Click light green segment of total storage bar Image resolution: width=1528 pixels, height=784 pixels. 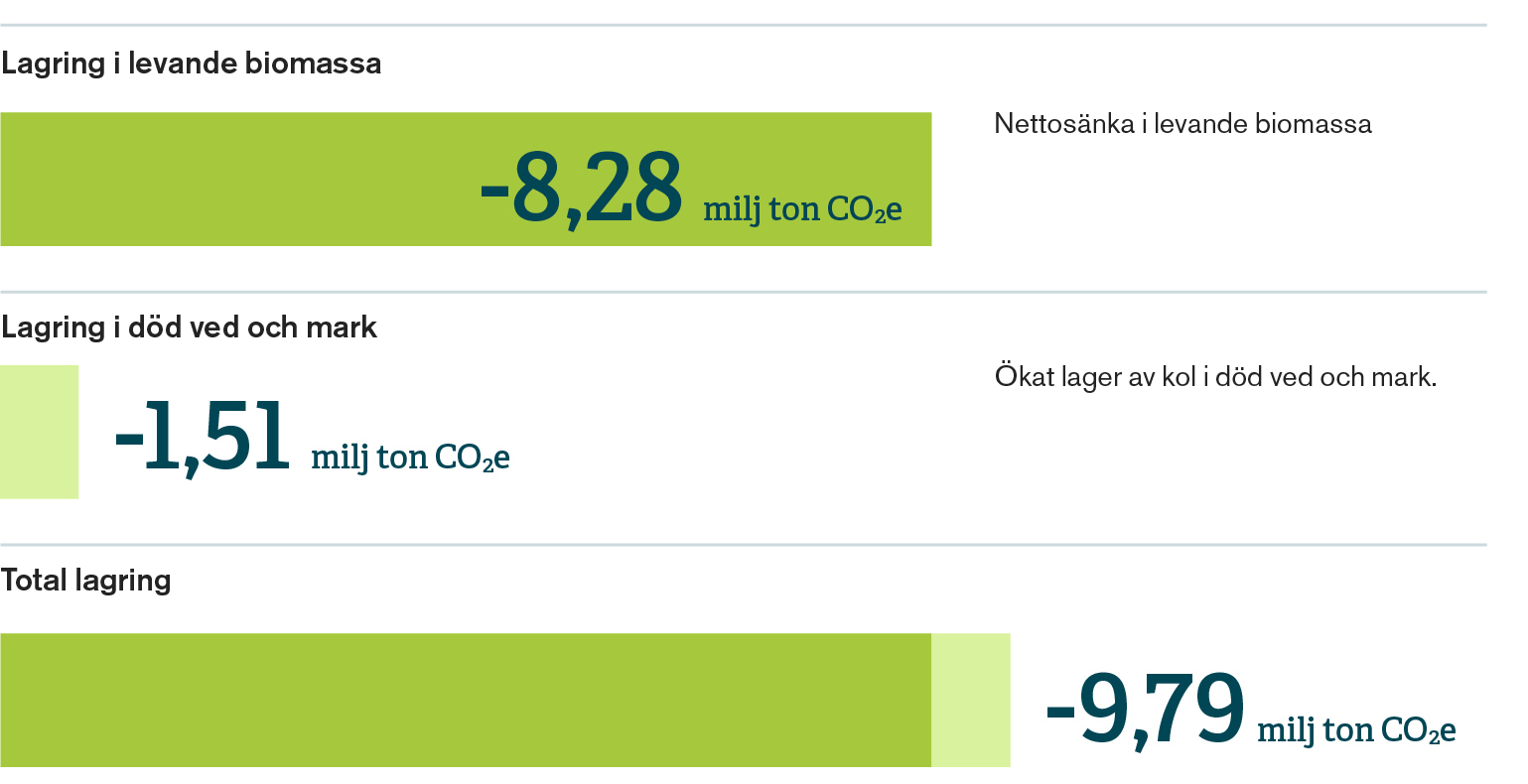tap(970, 700)
